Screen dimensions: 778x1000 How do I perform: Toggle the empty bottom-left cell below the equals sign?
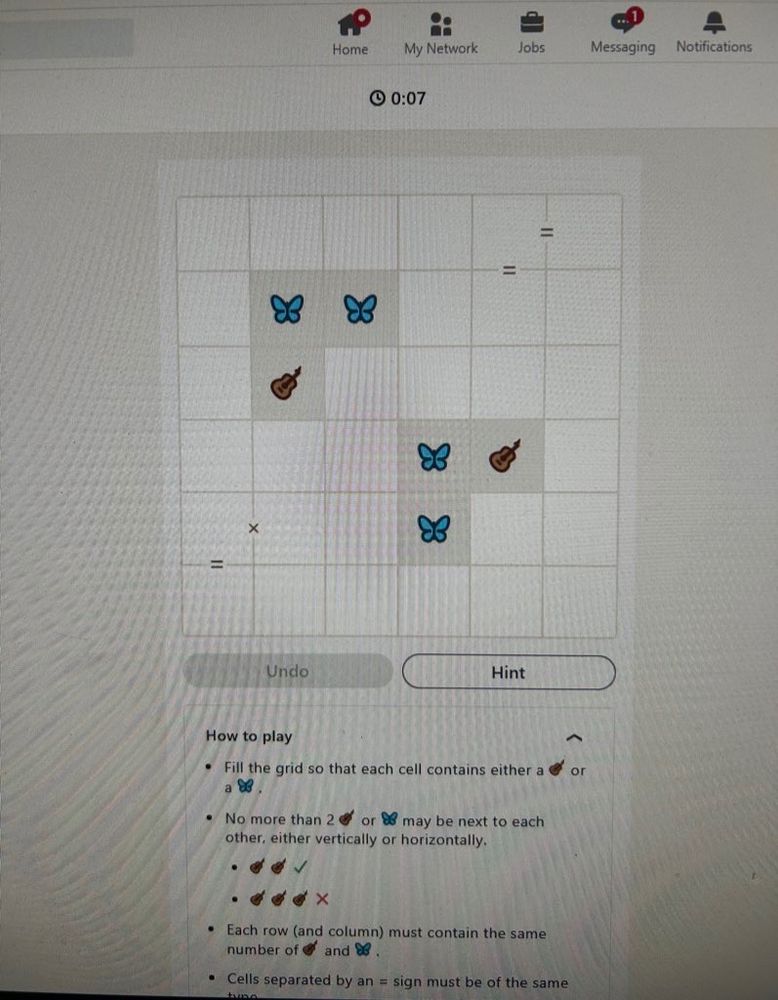pyautogui.click(x=217, y=600)
